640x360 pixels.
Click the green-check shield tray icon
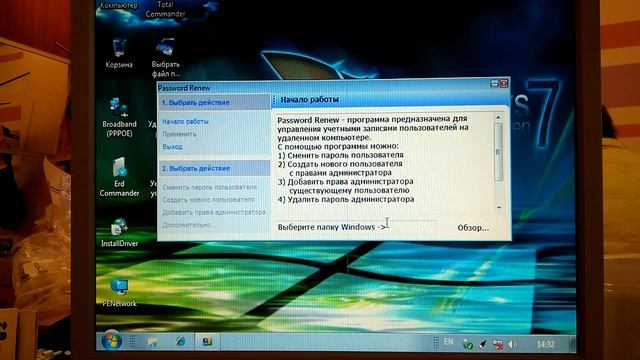[468, 344]
